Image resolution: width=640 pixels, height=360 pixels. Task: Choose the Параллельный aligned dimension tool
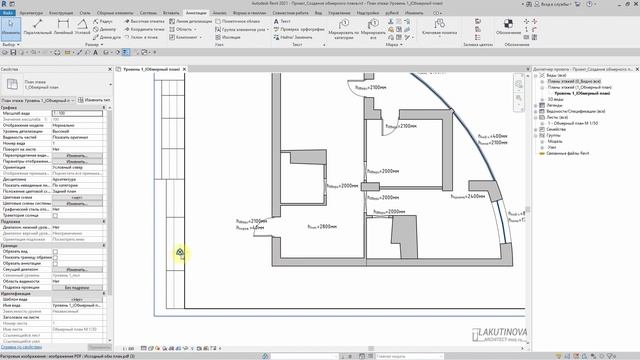pyautogui.click(x=38, y=26)
